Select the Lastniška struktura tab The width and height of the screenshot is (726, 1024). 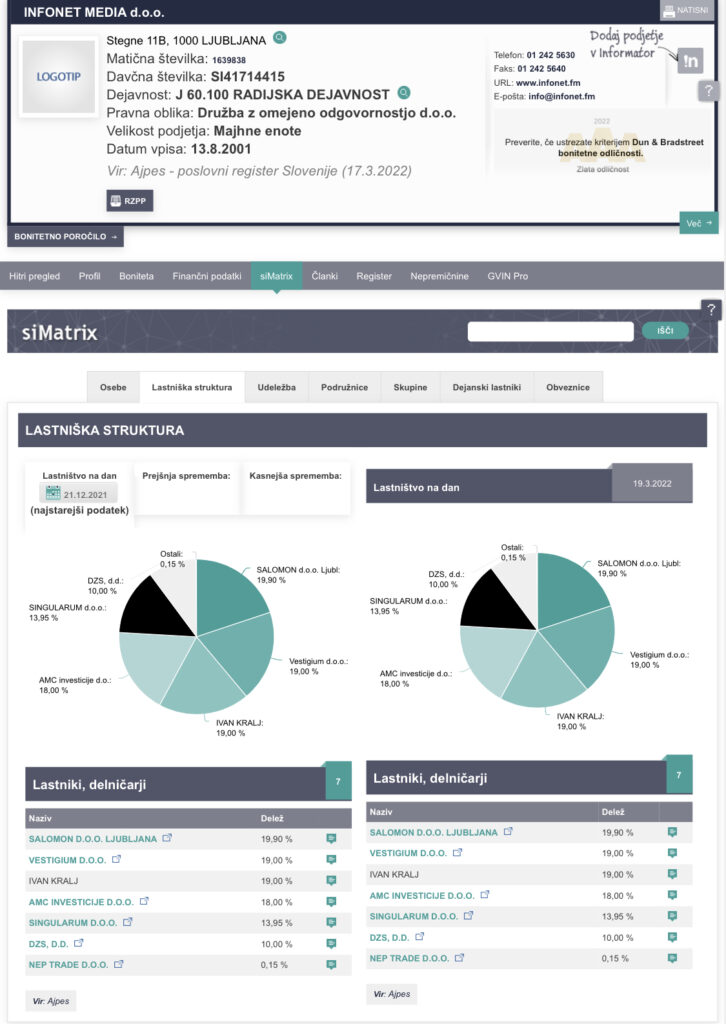[192, 387]
